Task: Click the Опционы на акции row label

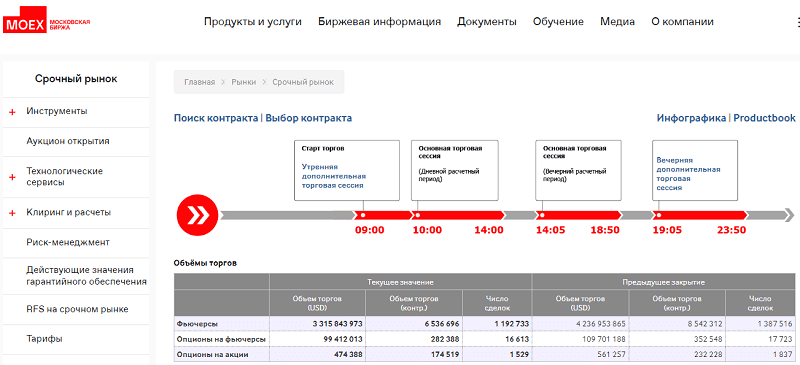Action: (214, 354)
